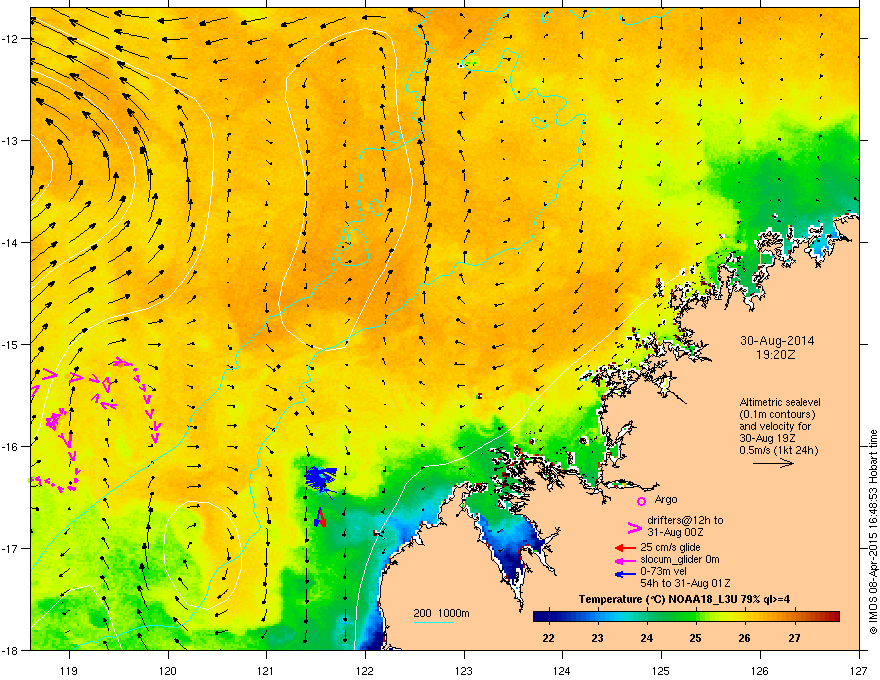880x680 pixels.
Task: Click the dark blue end of the temperature colorbar
Action: (540, 616)
